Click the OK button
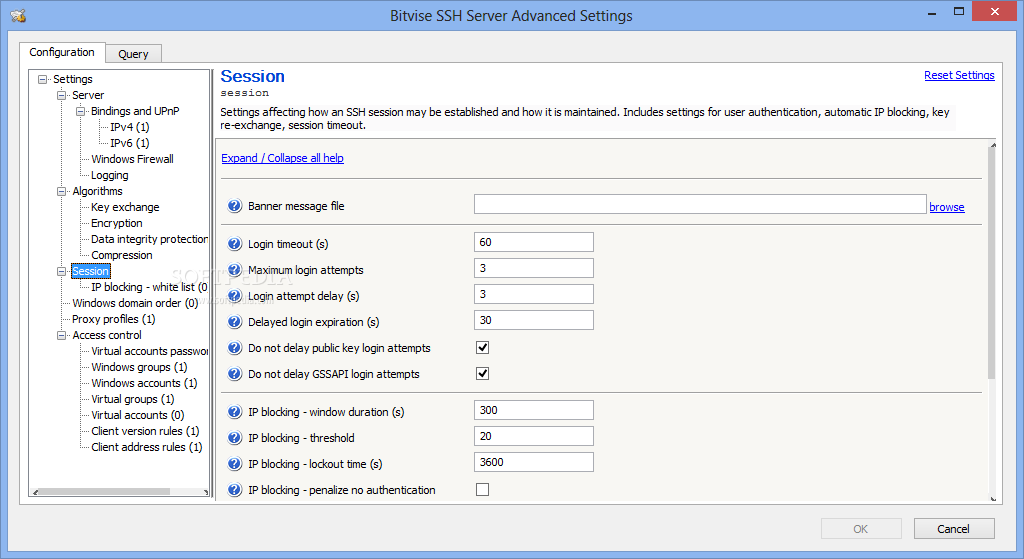 pos(861,529)
